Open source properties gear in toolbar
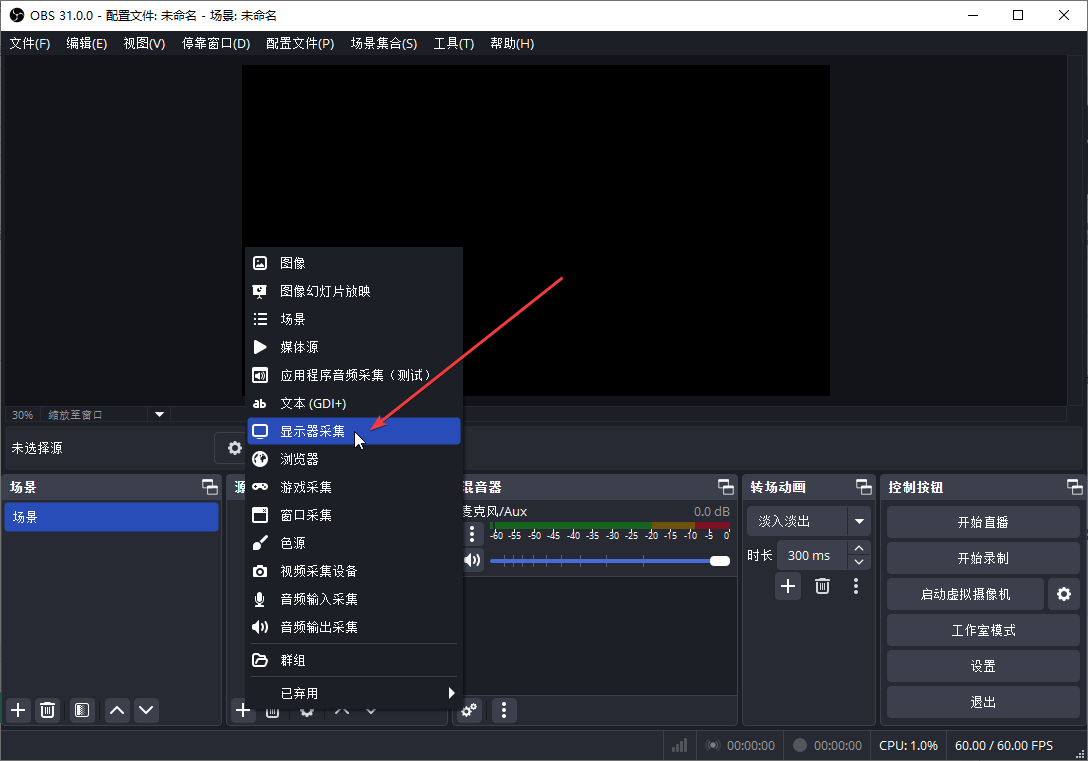Image resolution: width=1088 pixels, height=761 pixels. (235, 448)
